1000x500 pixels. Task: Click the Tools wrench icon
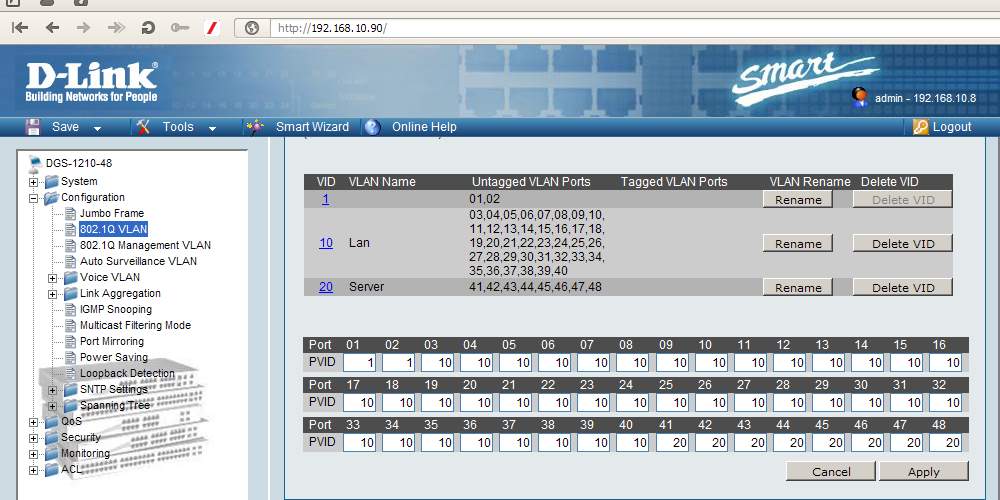[x=143, y=126]
